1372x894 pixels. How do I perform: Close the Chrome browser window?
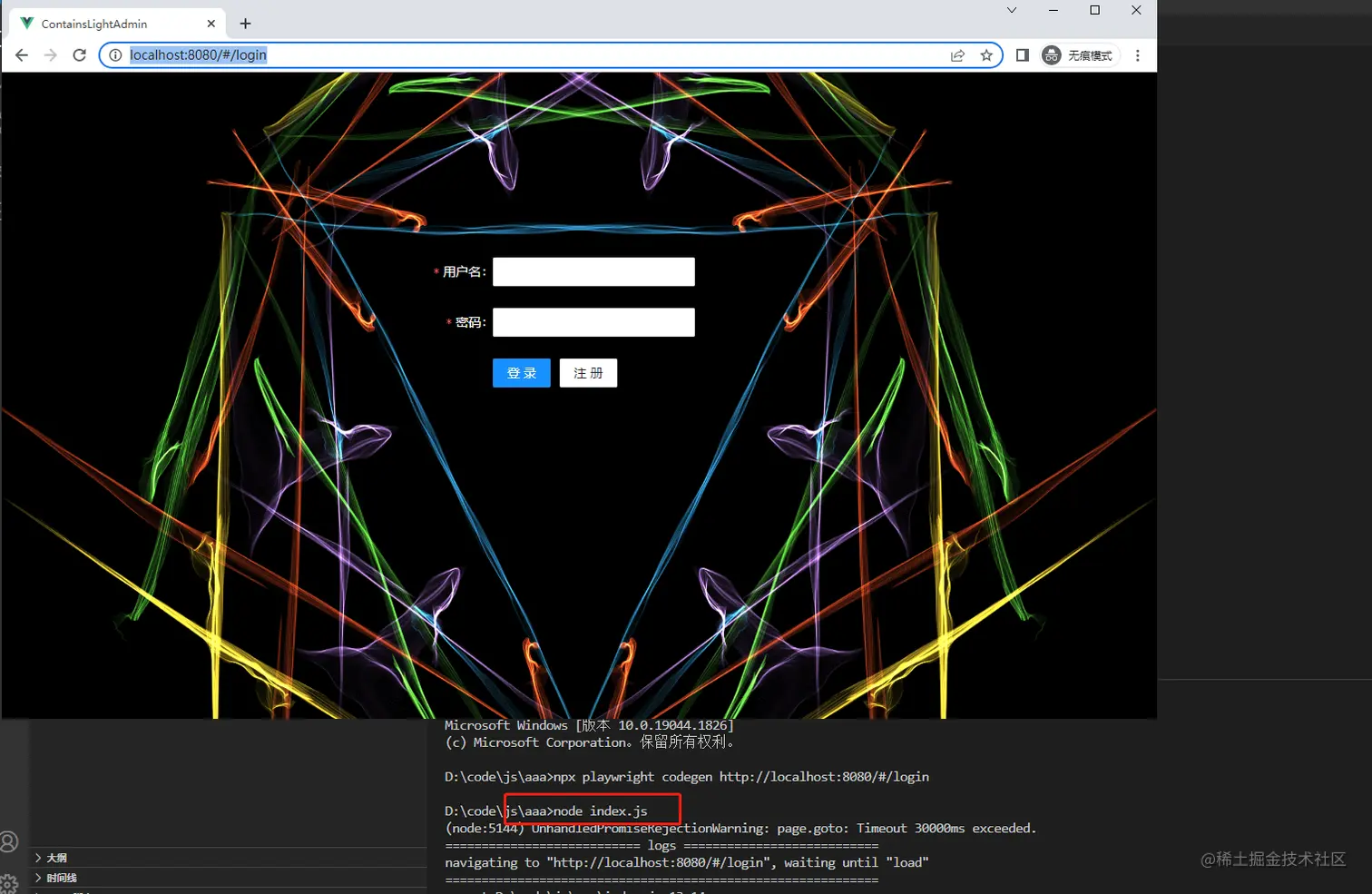click(x=1136, y=10)
